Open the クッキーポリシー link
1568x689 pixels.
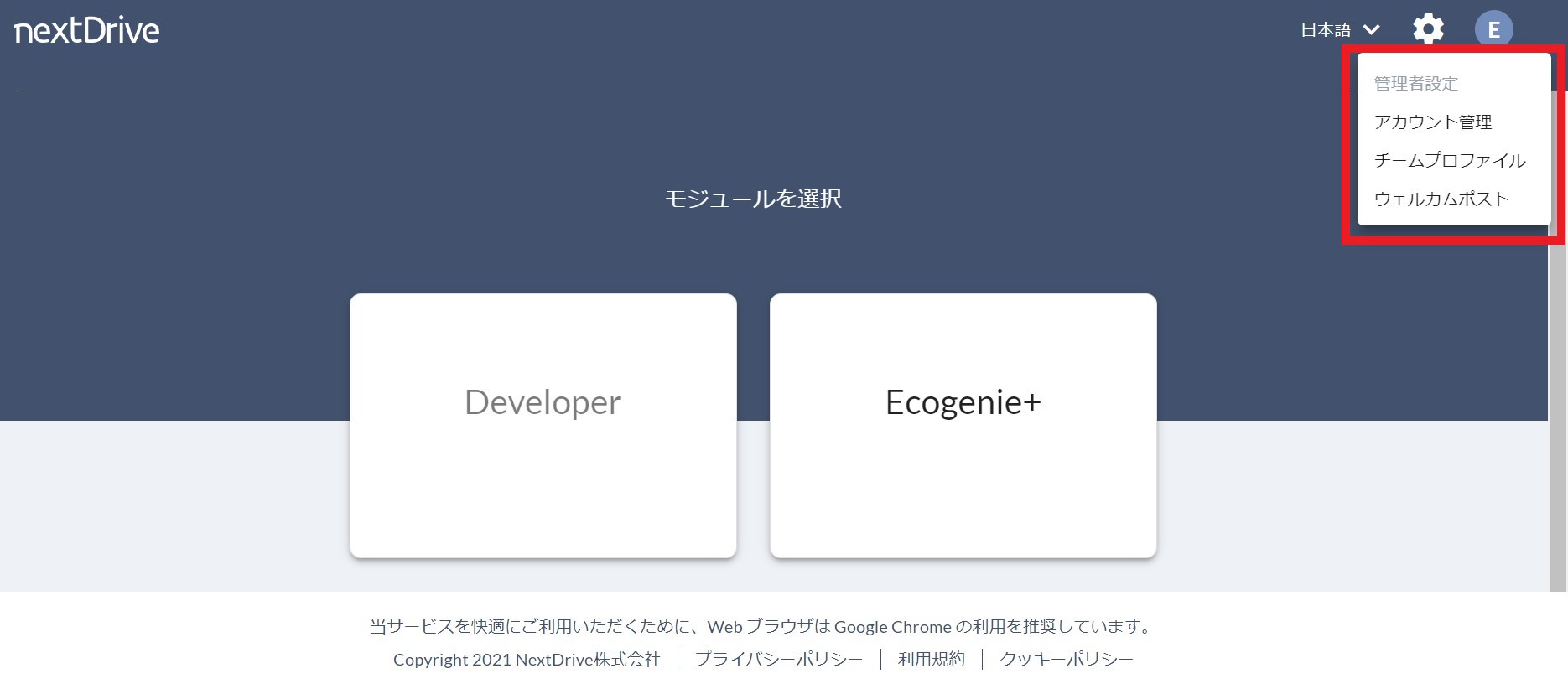click(1066, 660)
